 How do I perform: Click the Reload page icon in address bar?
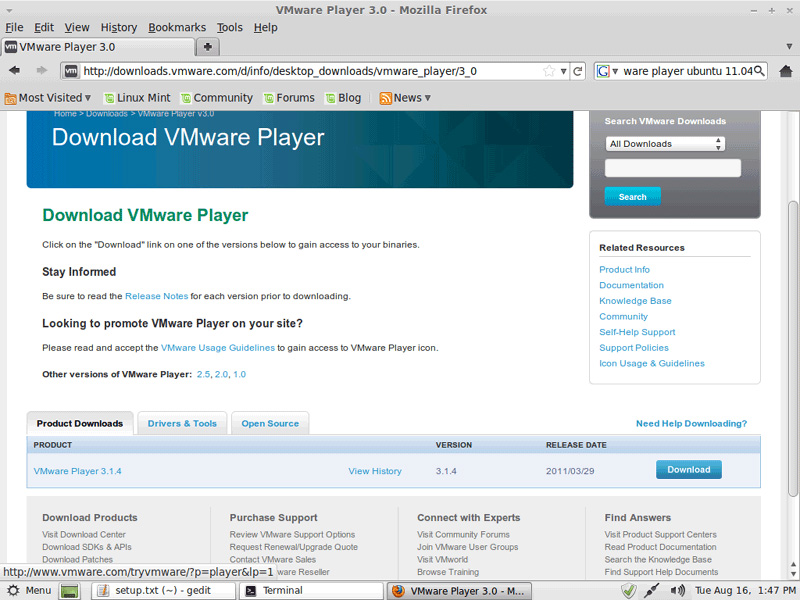point(578,71)
